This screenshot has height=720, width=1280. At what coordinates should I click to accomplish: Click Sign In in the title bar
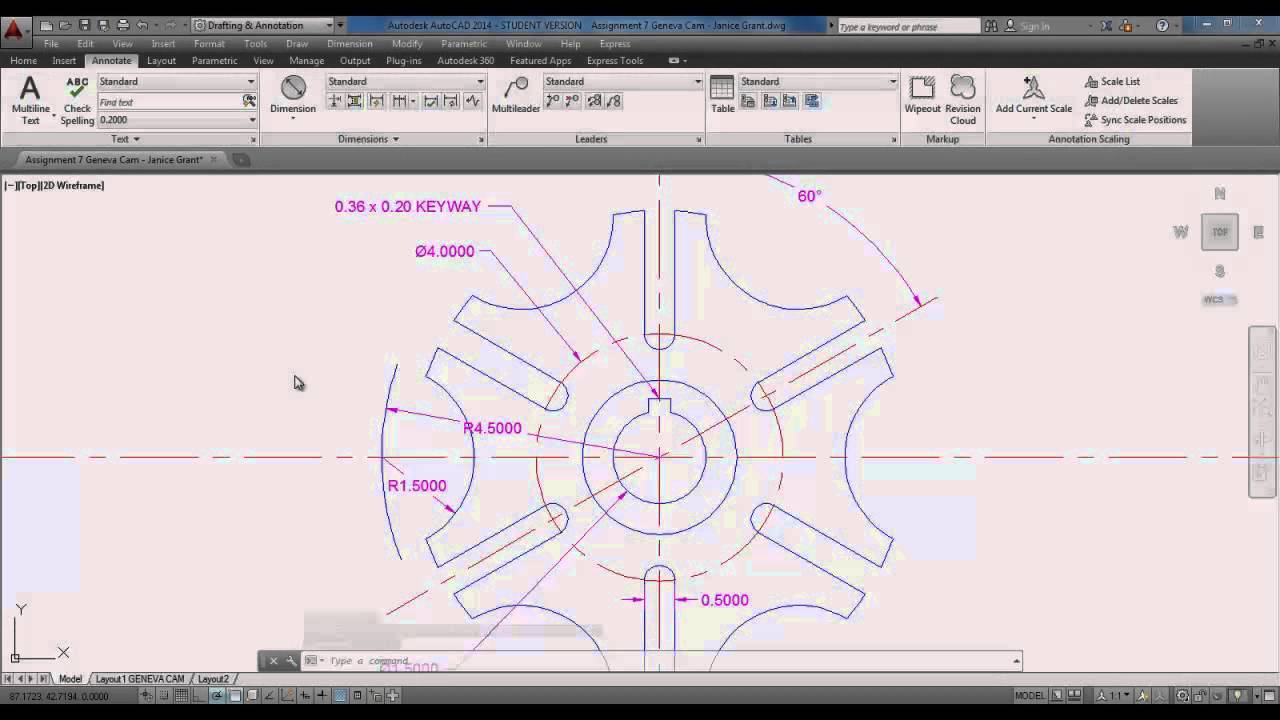(1035, 26)
